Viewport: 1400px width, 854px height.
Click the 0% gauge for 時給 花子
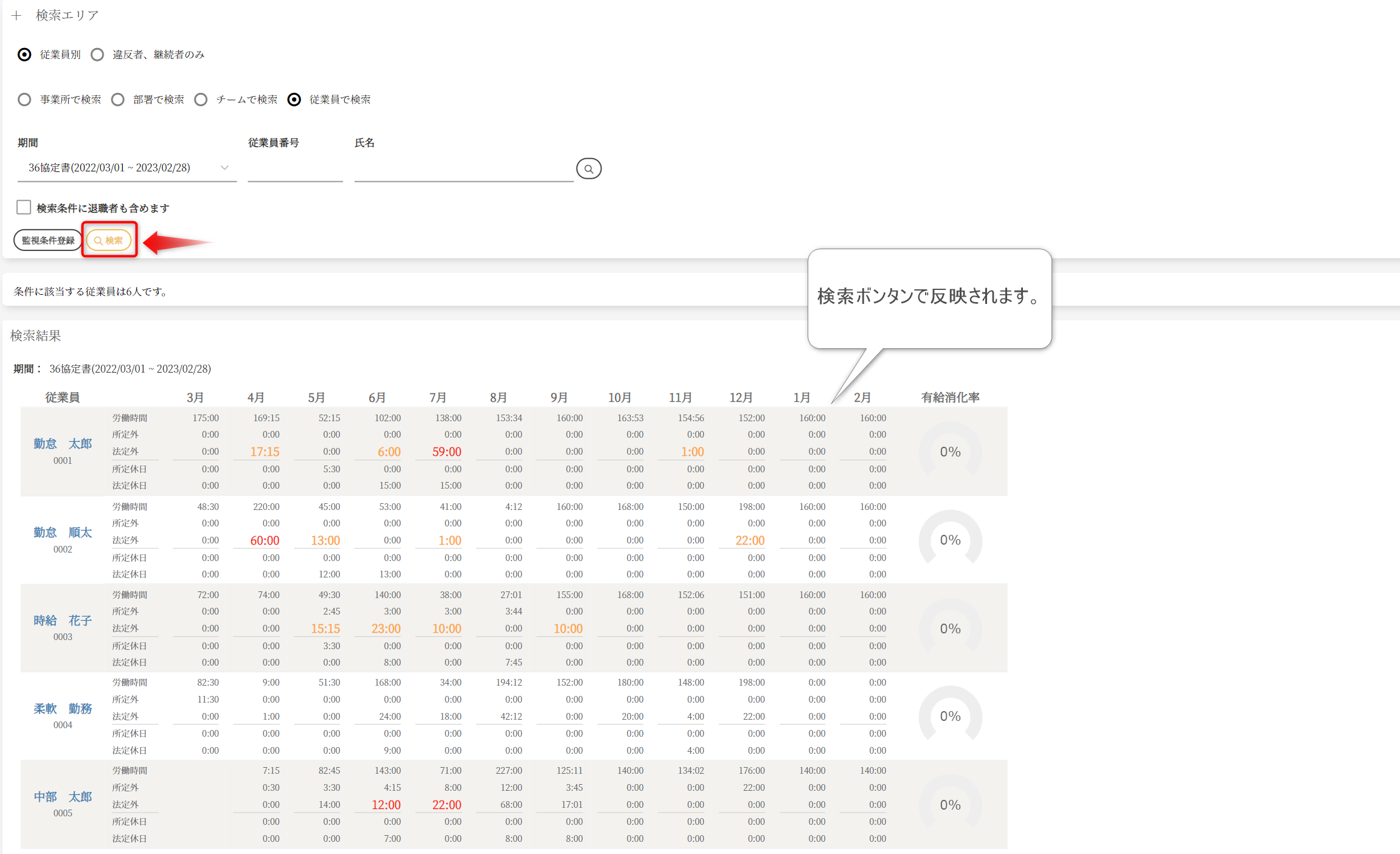tap(949, 628)
